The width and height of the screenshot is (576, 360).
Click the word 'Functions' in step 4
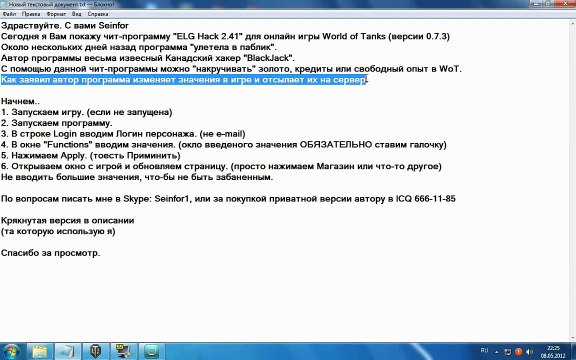pos(69,144)
